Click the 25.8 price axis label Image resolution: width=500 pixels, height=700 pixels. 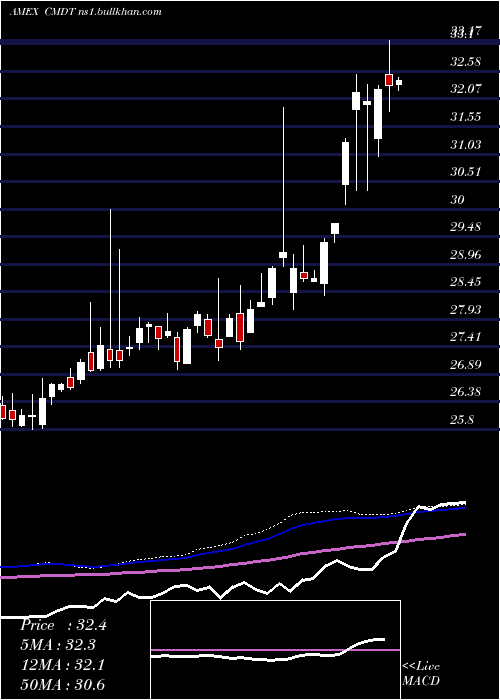click(462, 420)
